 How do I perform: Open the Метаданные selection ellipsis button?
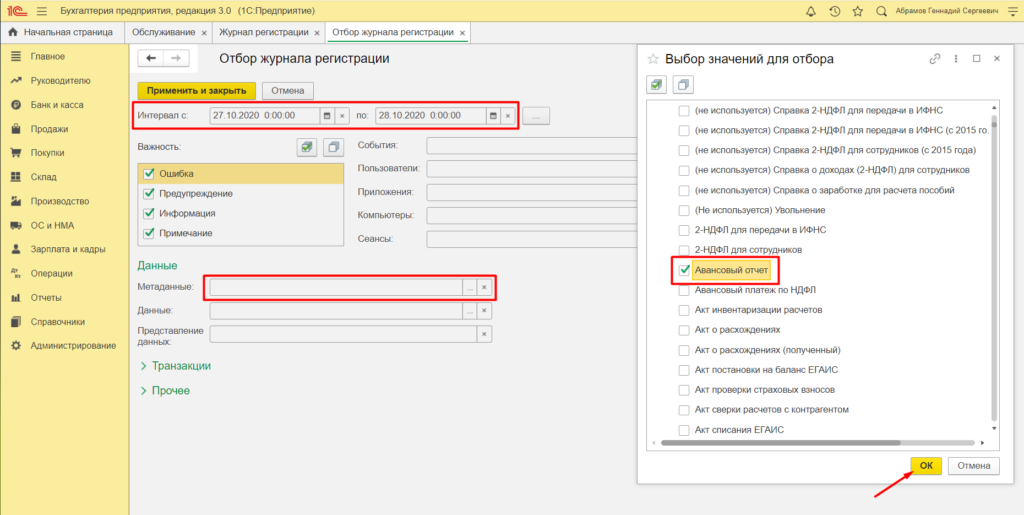[x=469, y=288]
